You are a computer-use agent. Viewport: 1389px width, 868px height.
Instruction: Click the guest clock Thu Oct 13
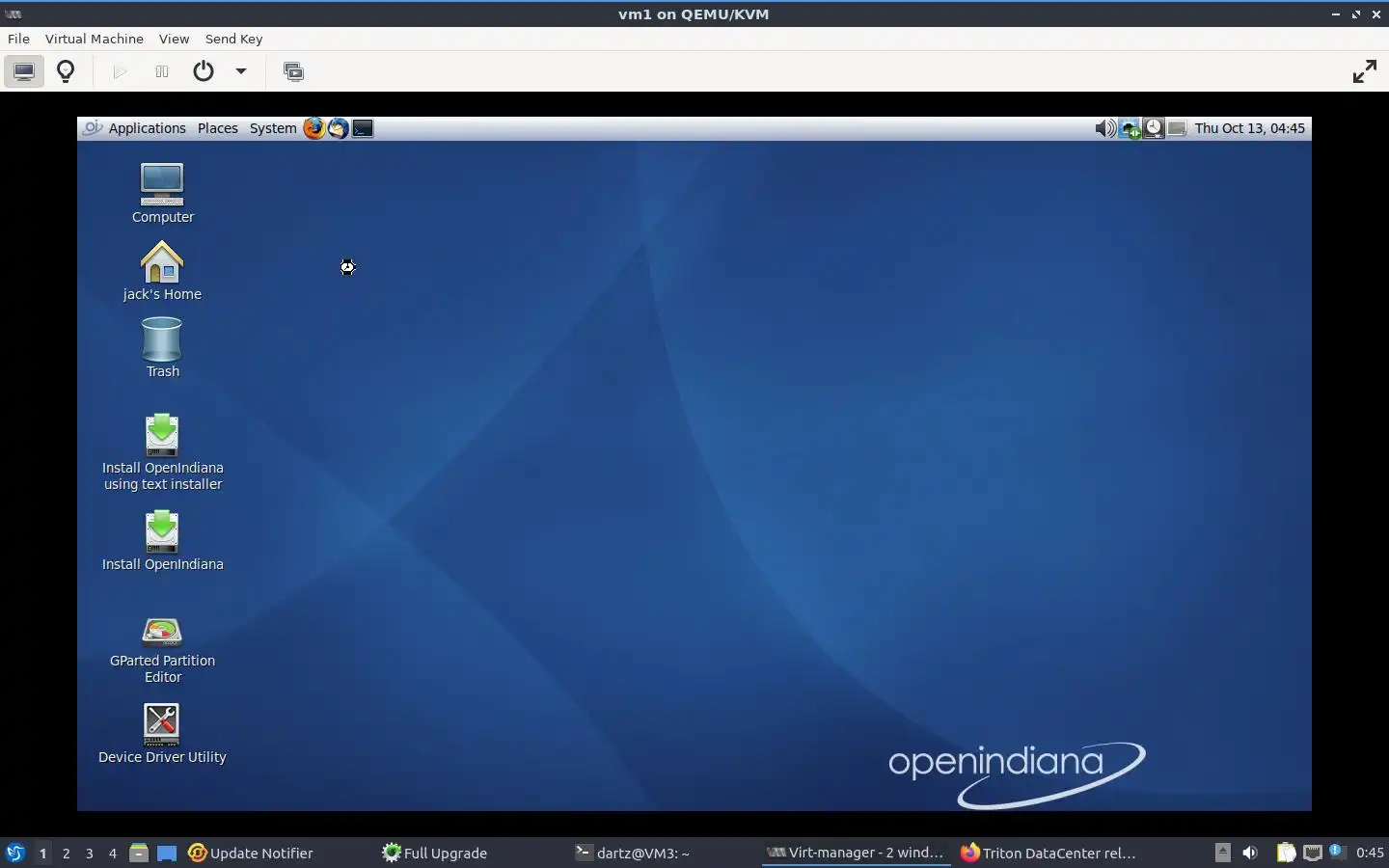click(x=1249, y=128)
